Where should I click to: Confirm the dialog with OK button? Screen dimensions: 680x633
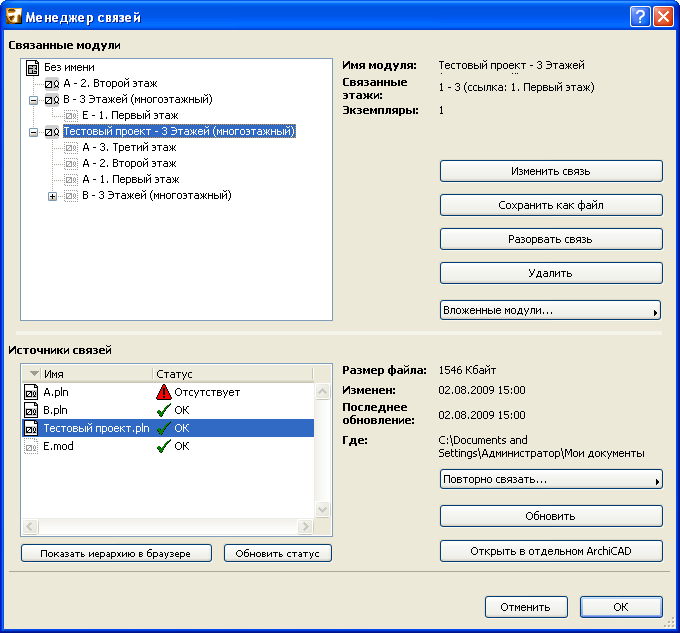(621, 607)
